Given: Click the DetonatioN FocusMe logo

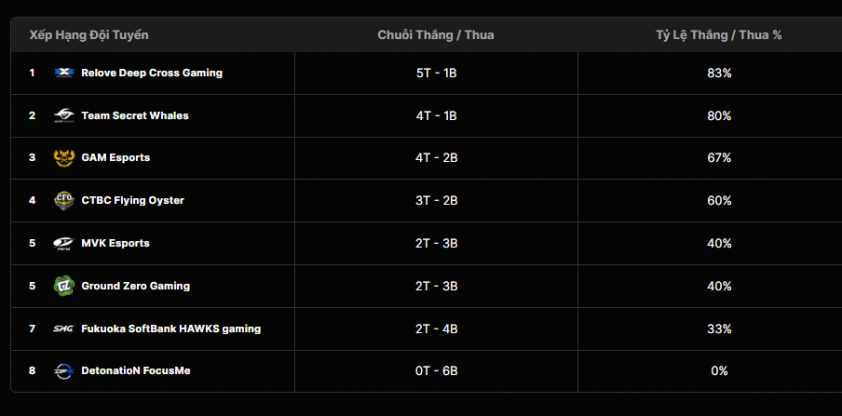Looking at the screenshot, I should tap(64, 371).
